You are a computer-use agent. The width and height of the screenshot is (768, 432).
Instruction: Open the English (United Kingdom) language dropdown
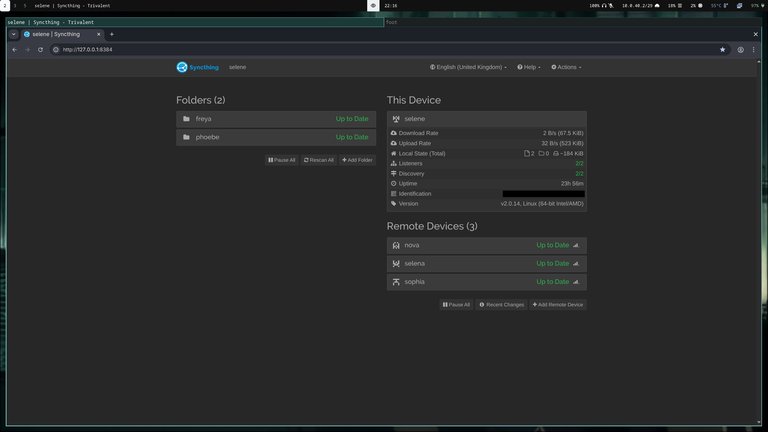tap(468, 67)
